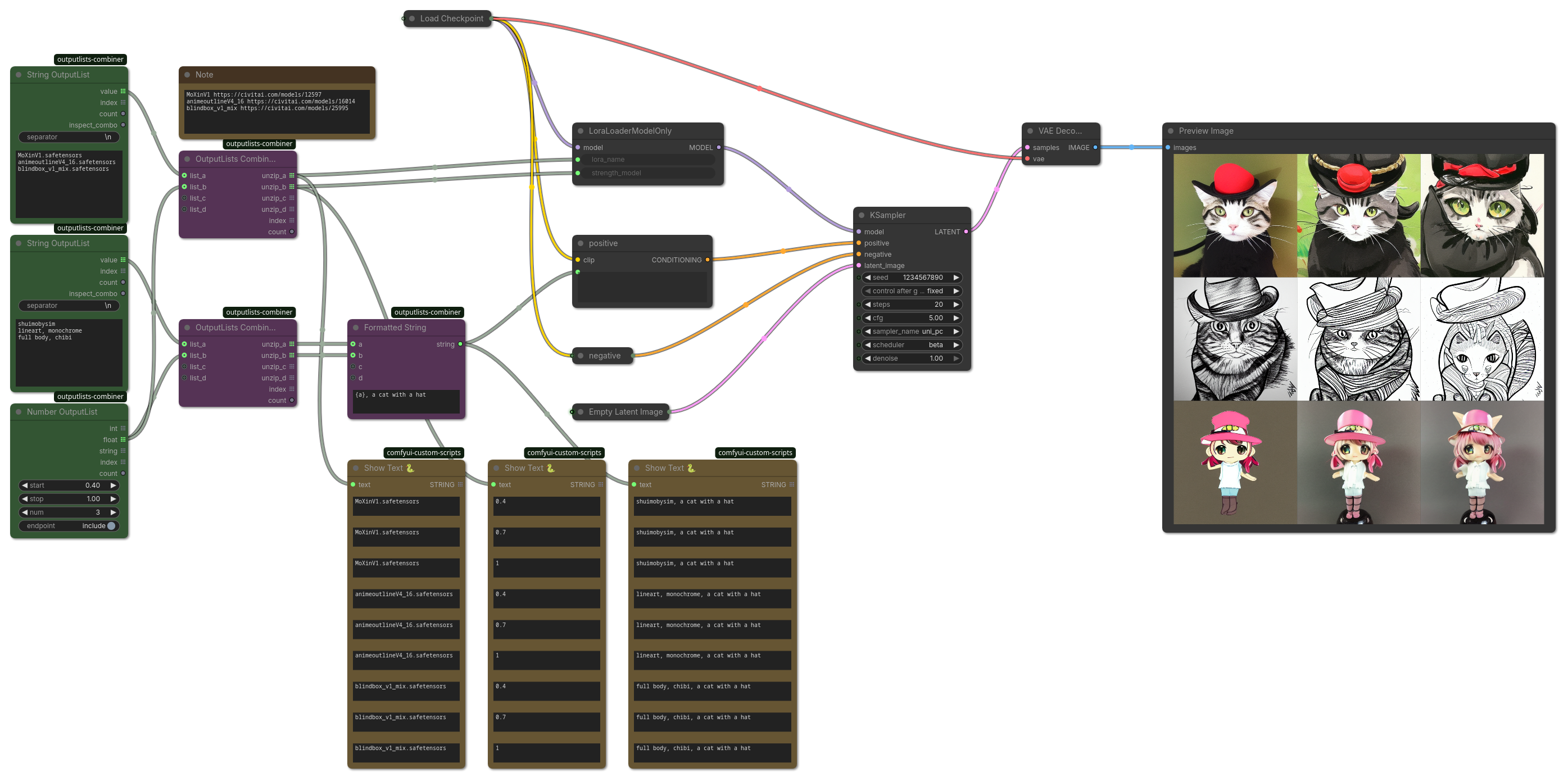The image size is (1568, 781).
Task: Click the positive node clip input socket
Action: coord(578,260)
